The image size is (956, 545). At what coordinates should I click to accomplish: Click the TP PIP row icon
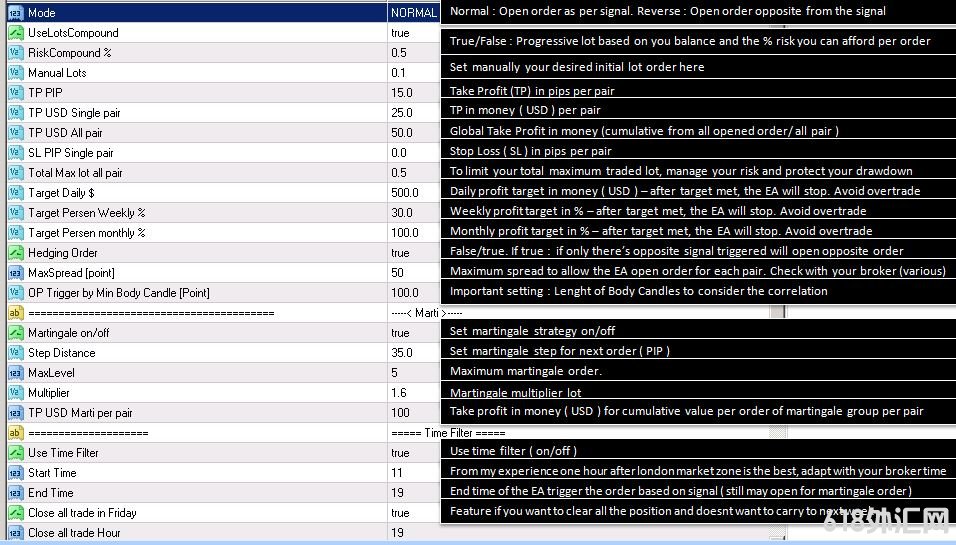coord(15,93)
